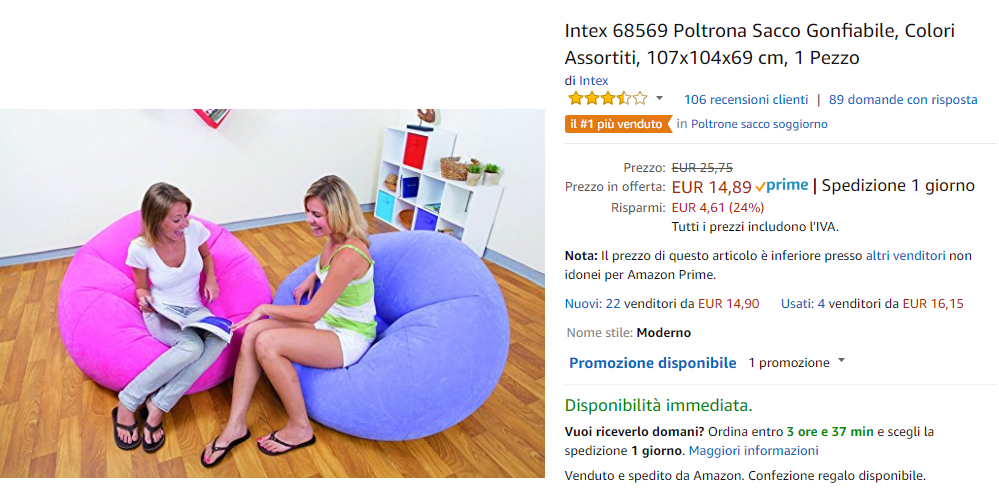Expand the star rating dropdown arrow
The width and height of the screenshot is (999, 496).
click(x=659, y=98)
